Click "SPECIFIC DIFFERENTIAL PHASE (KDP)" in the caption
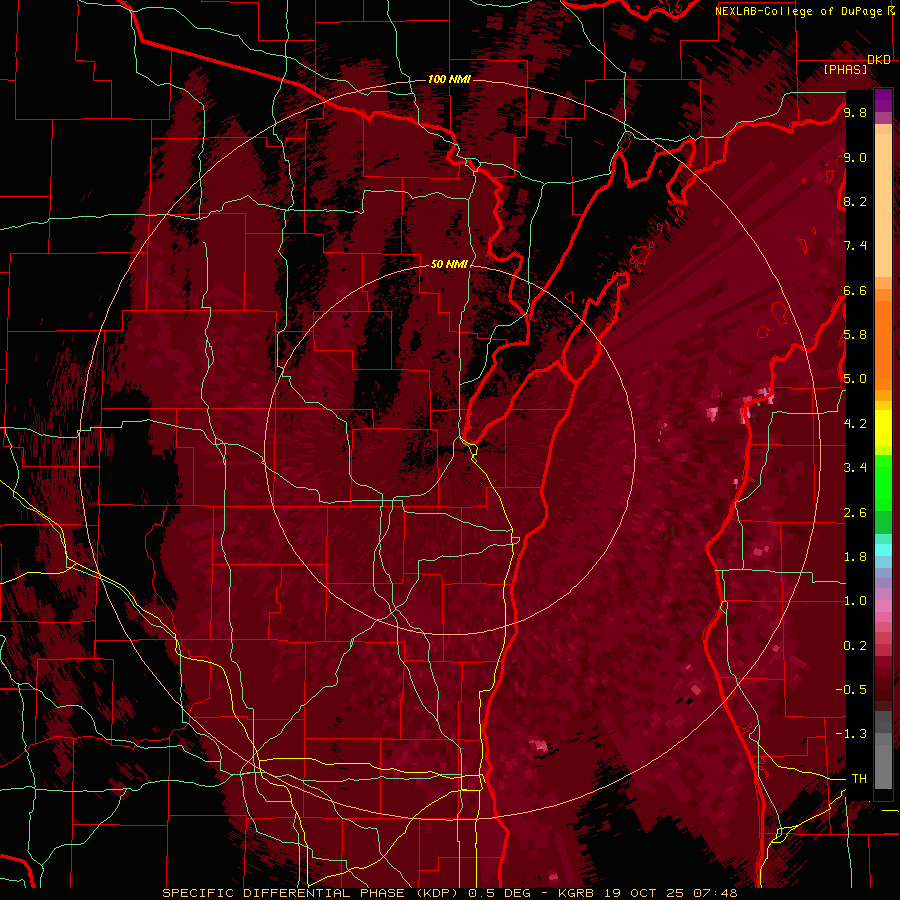This screenshot has height=900, width=900. 311,893
